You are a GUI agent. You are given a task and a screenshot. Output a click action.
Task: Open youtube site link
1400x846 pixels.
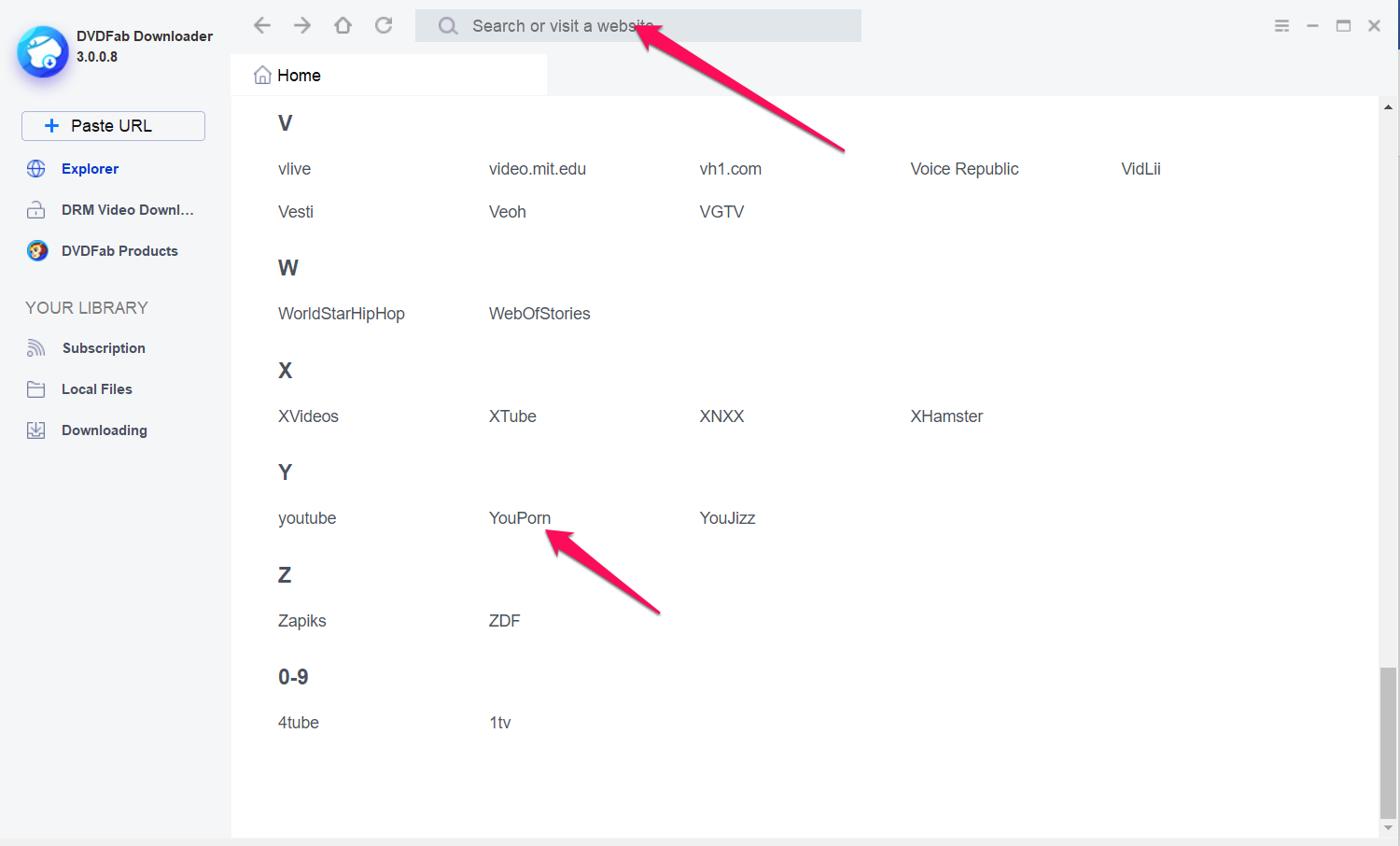[x=307, y=518]
